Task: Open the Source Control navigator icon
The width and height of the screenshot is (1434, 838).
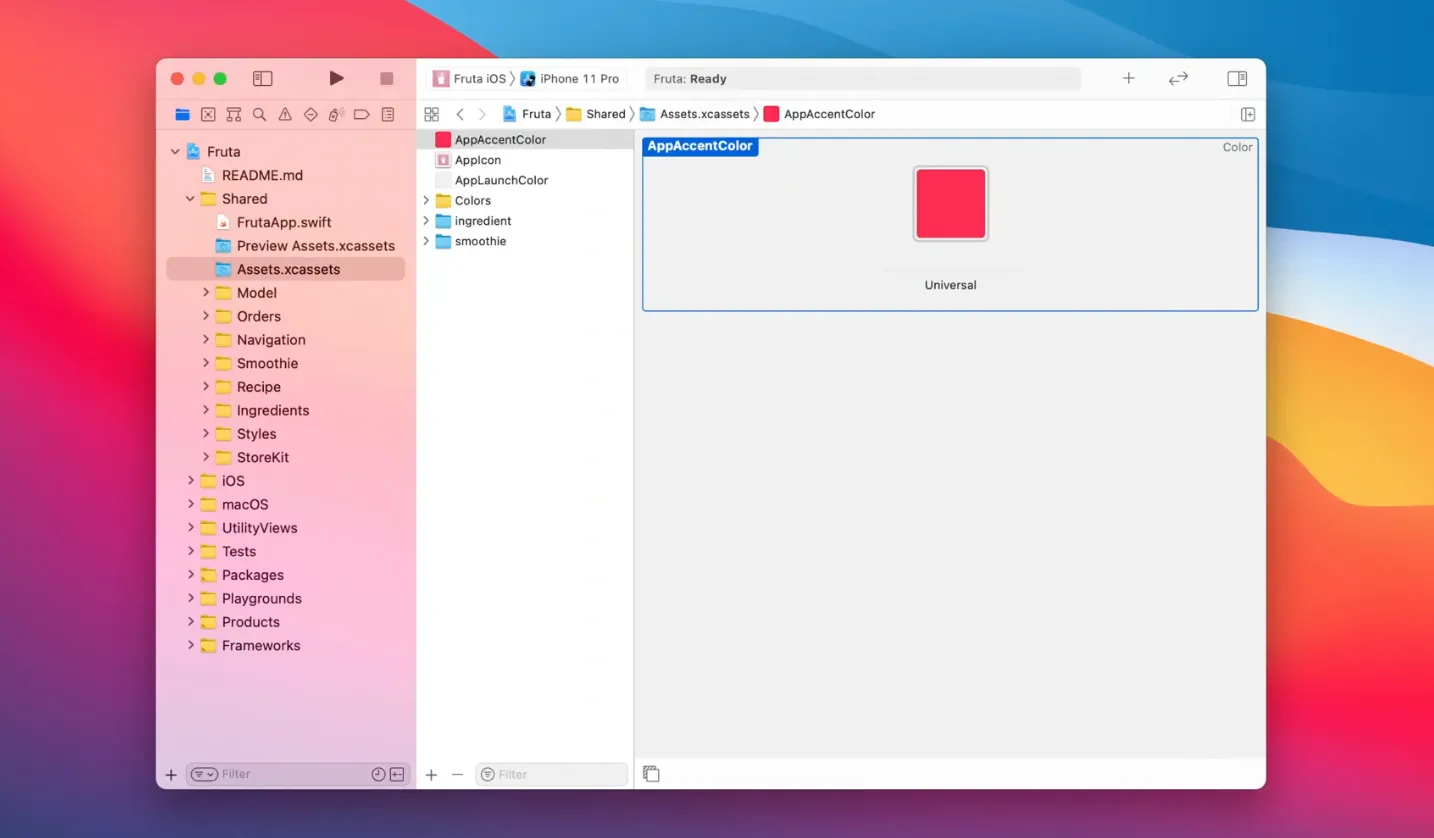Action: [x=208, y=115]
